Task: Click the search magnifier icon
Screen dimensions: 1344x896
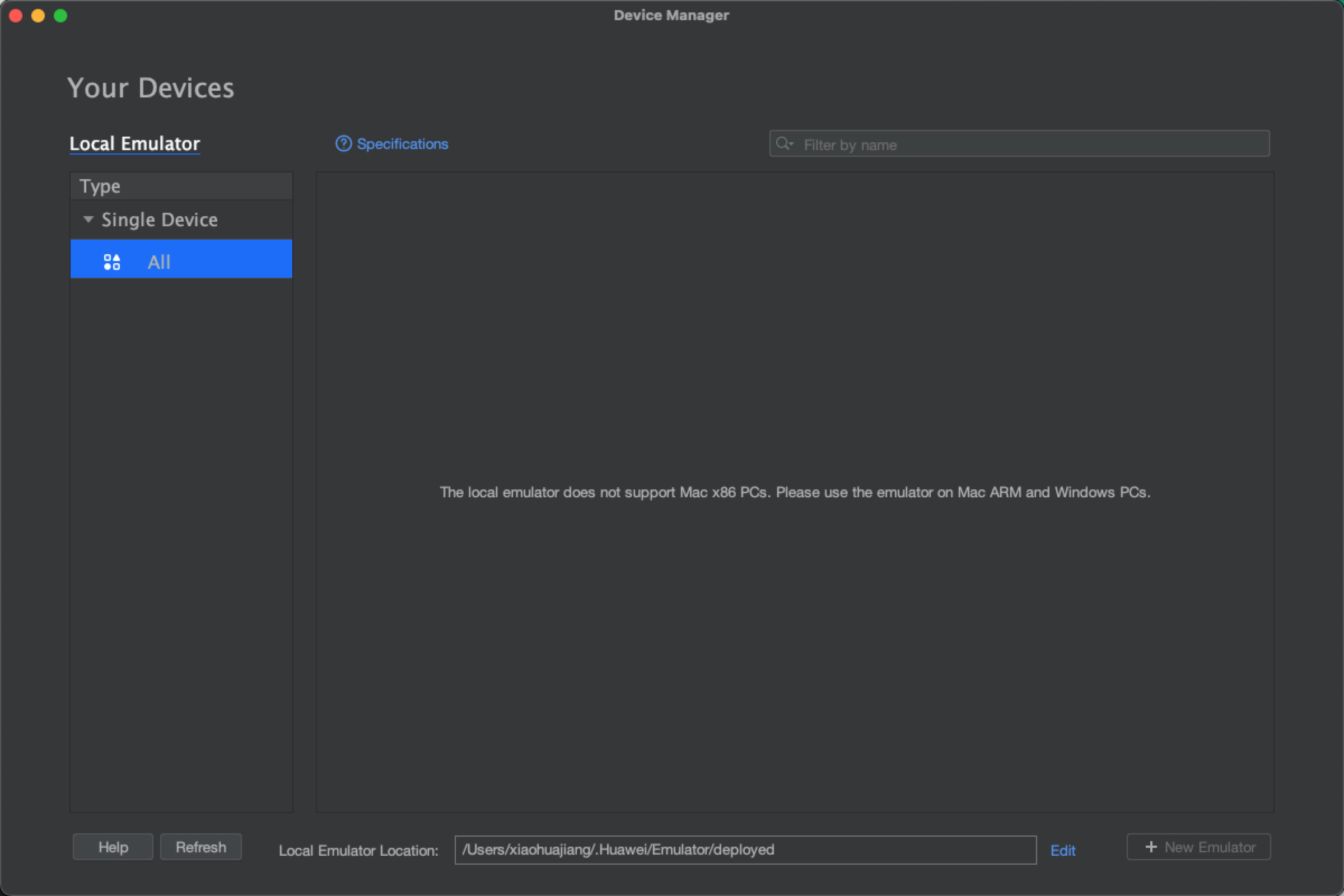Action: tap(783, 143)
